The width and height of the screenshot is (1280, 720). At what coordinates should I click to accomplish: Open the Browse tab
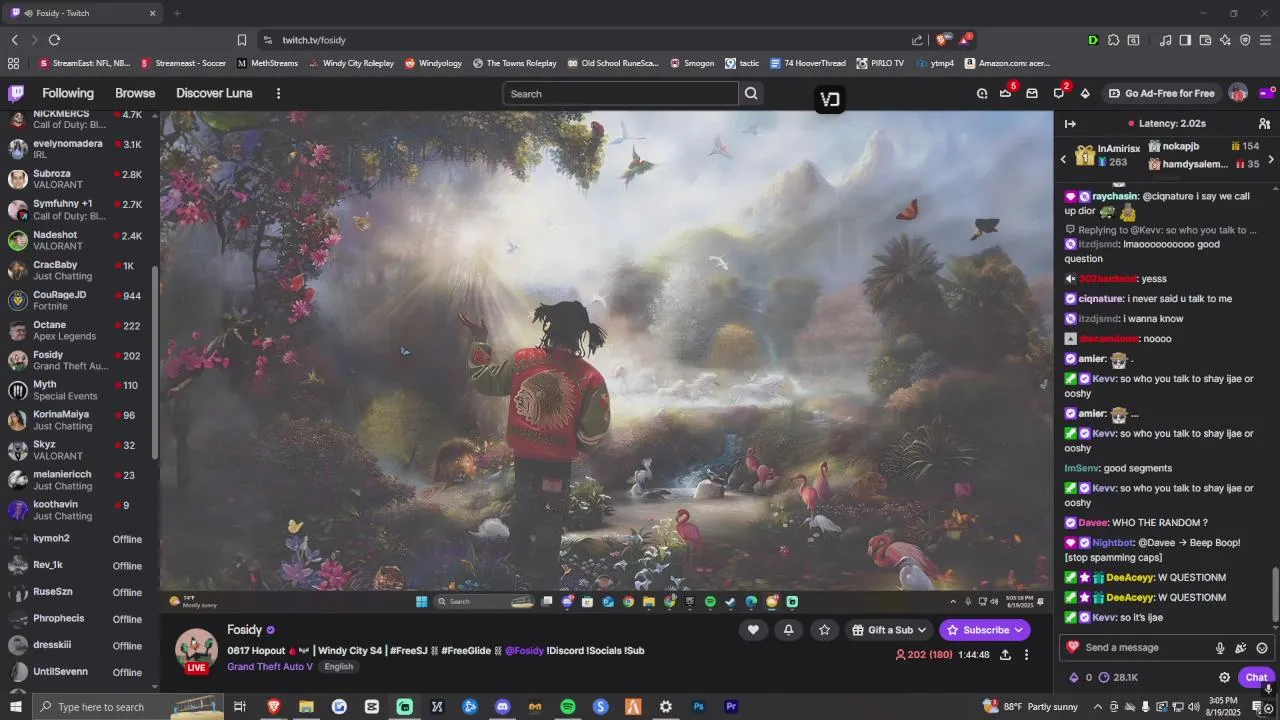point(135,93)
